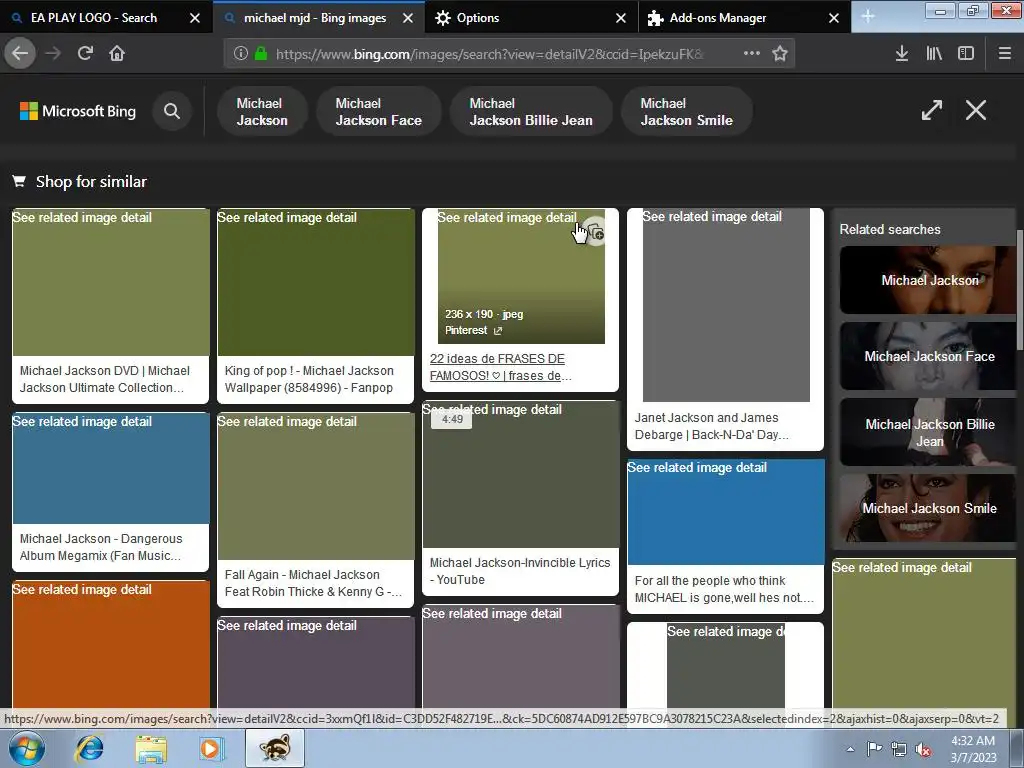The image size is (1024, 768).
Task: Close the Bing image detail view
Action: [x=976, y=110]
